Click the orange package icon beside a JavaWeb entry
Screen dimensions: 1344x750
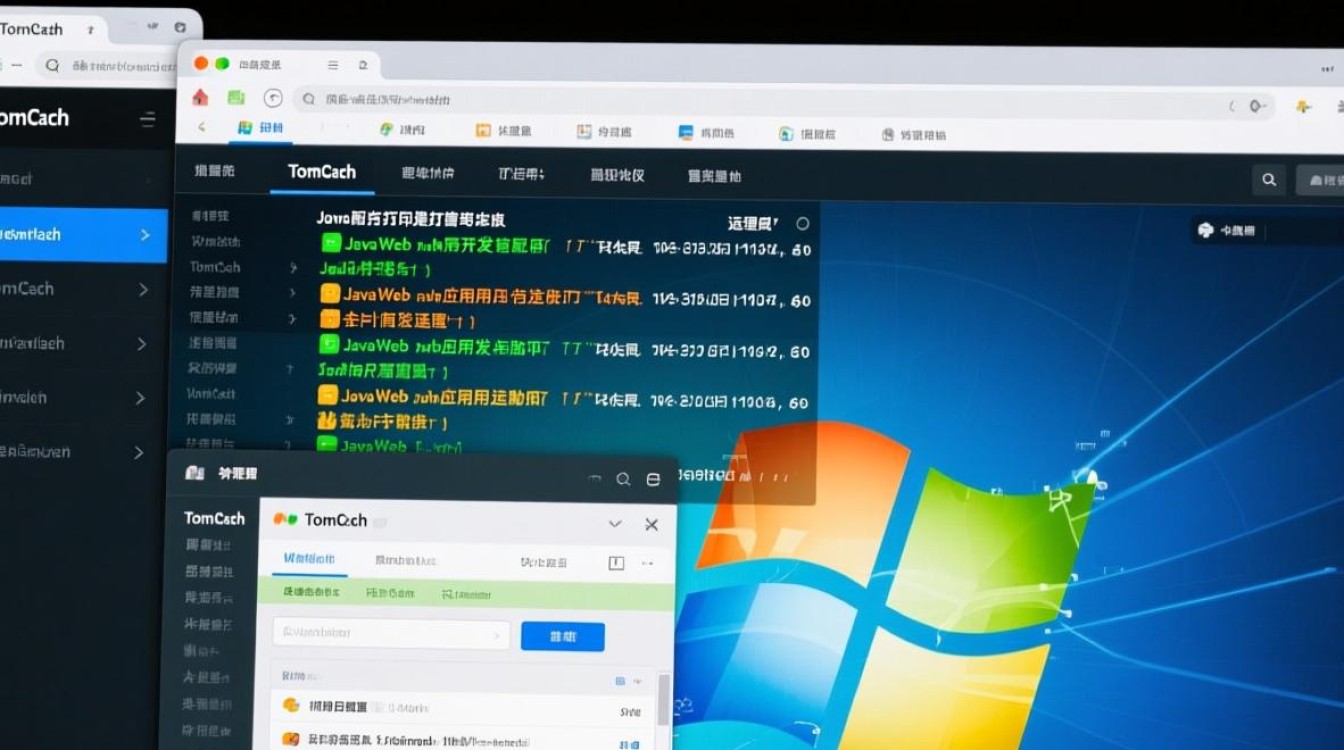pos(330,293)
